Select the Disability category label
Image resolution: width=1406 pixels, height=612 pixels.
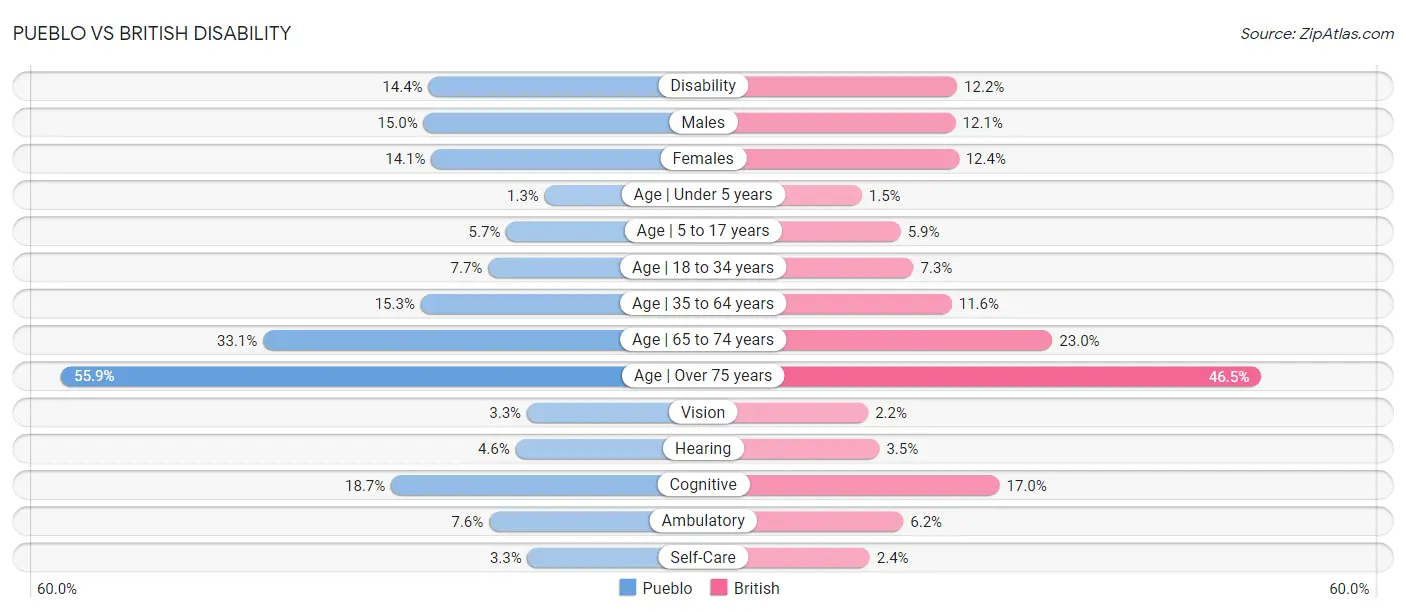pos(703,86)
